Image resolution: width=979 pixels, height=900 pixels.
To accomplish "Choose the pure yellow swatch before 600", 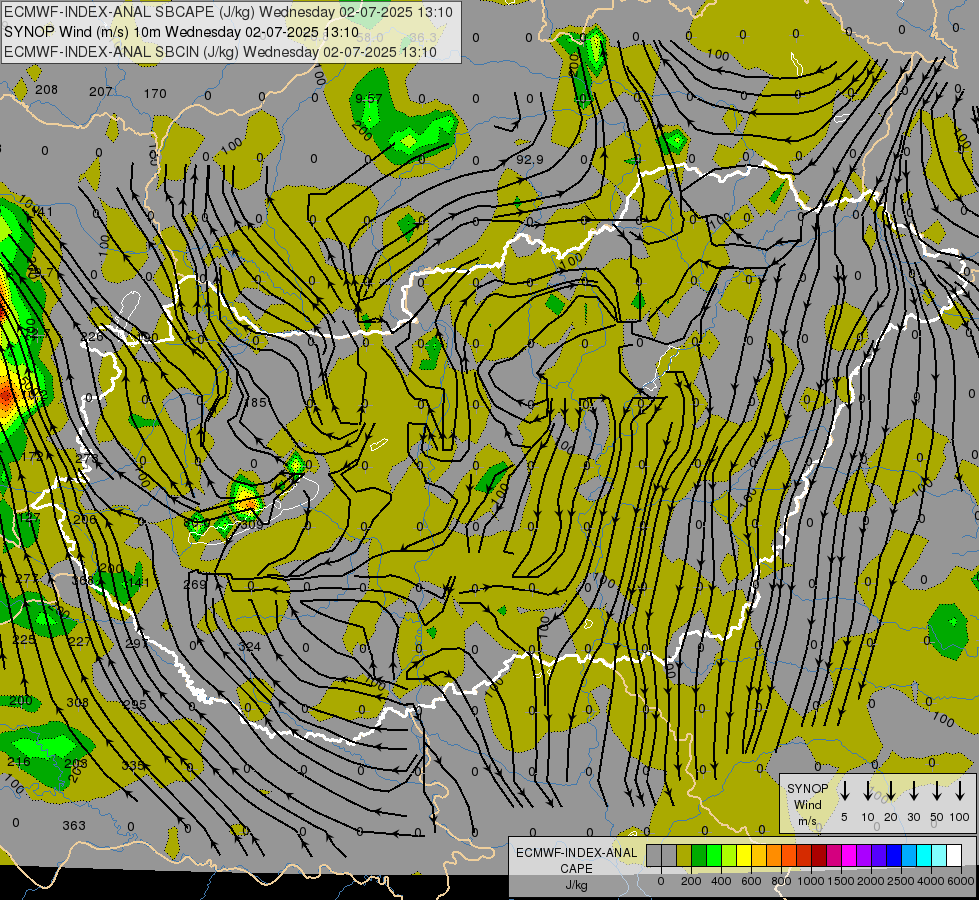I will click(x=744, y=855).
